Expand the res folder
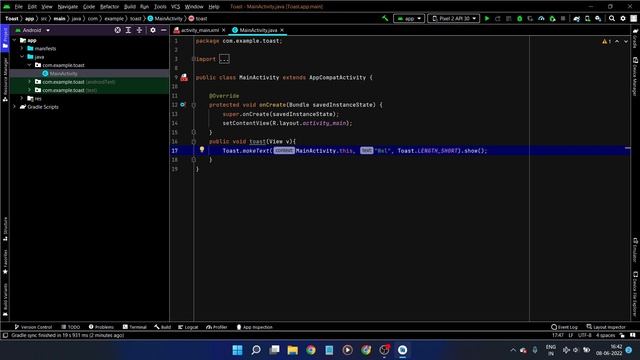The width and height of the screenshot is (640, 360). coord(22,98)
